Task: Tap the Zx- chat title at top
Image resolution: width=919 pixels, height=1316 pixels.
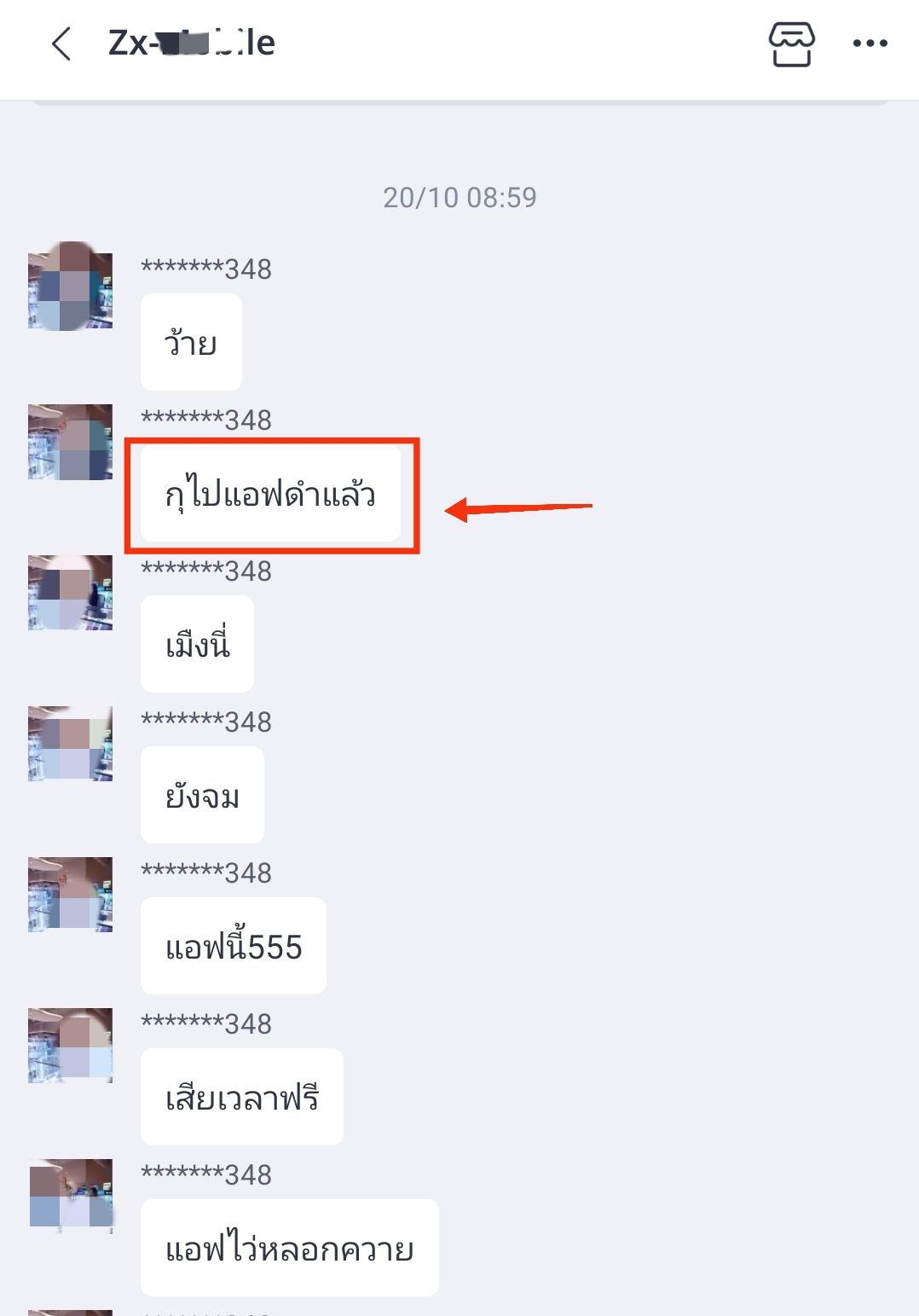Action: pyautogui.click(x=191, y=43)
